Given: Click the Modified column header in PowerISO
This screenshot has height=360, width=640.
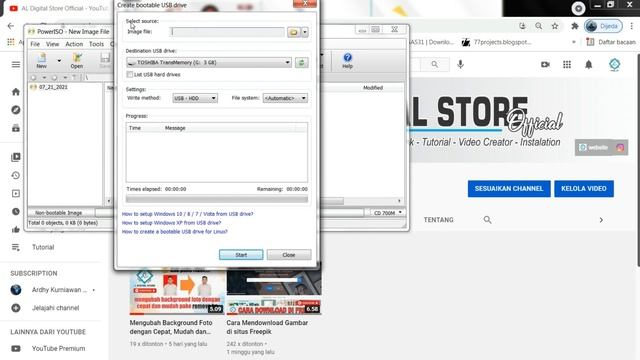Looking at the screenshot, I should pyautogui.click(x=373, y=88).
